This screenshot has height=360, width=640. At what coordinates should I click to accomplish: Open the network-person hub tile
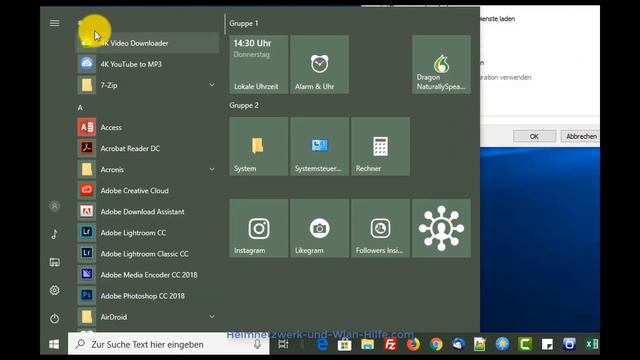(441, 228)
